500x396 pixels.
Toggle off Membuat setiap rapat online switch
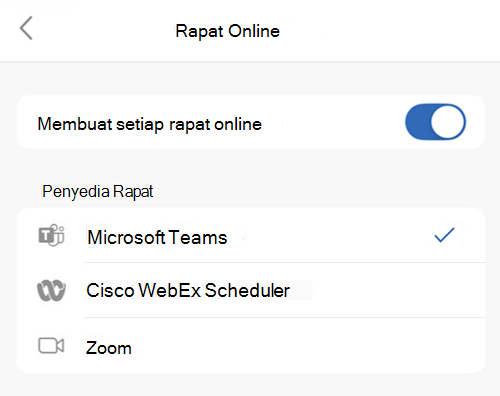[435, 122]
